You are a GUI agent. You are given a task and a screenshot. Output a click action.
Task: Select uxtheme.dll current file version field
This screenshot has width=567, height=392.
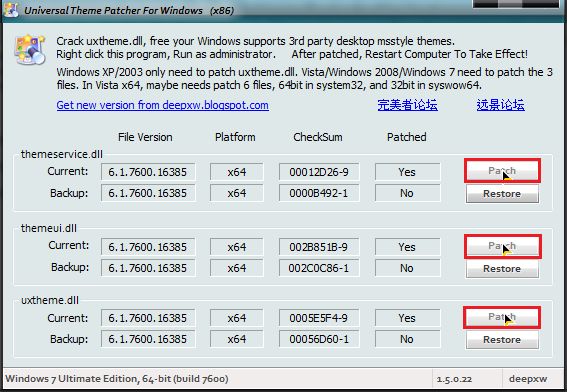[148, 318]
